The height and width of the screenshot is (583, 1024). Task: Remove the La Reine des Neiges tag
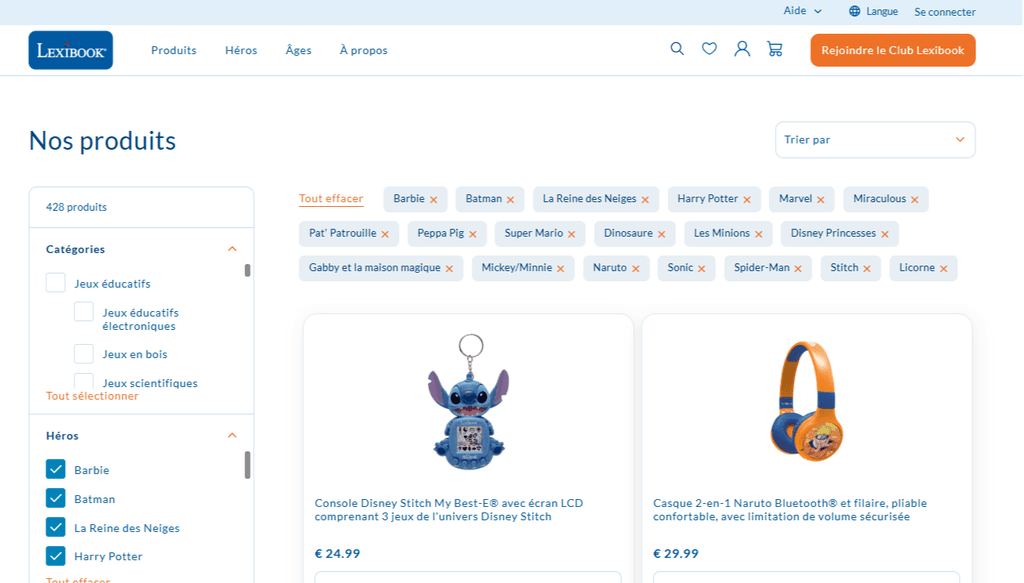point(645,200)
